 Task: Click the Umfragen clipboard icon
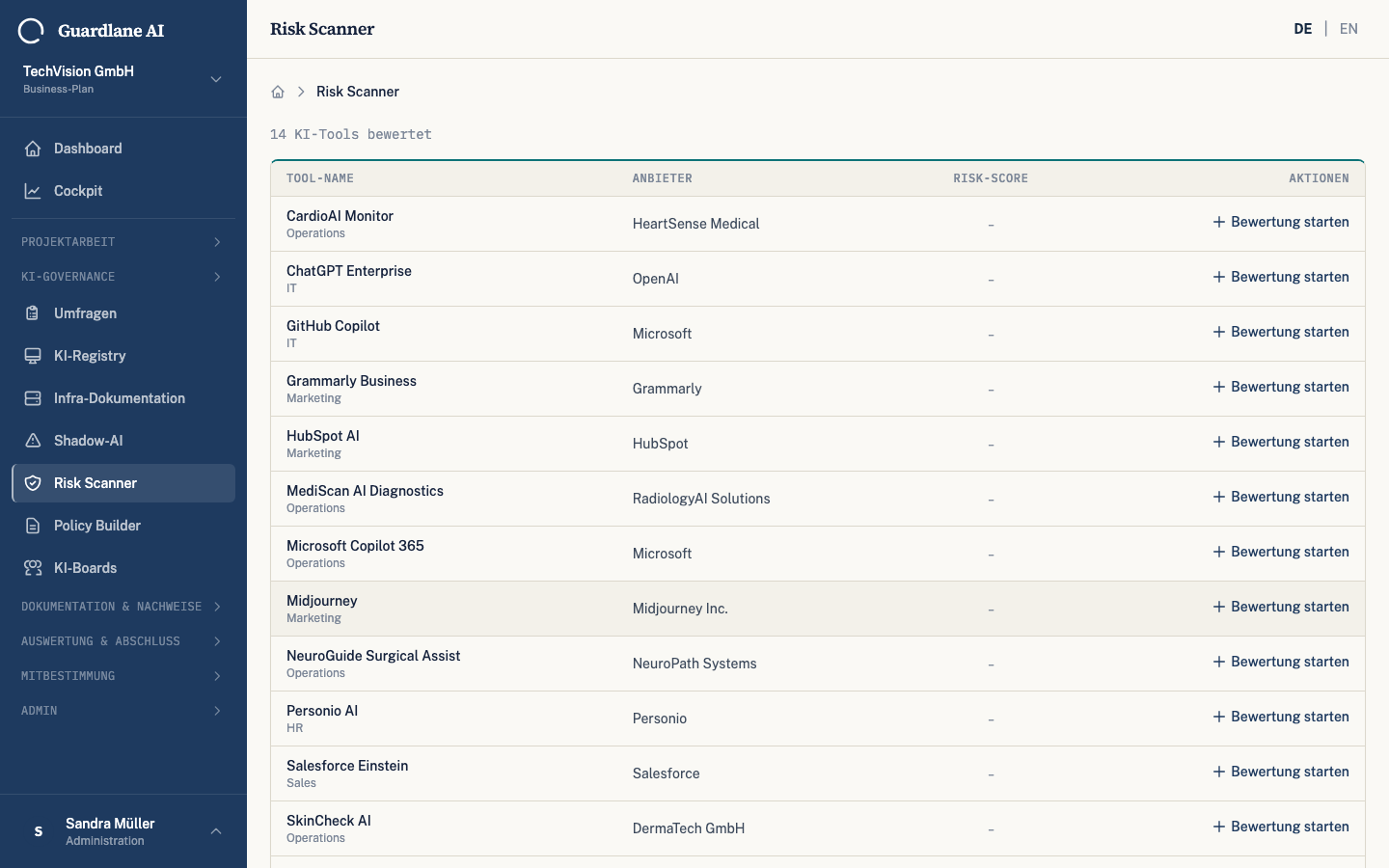pyautogui.click(x=33, y=313)
